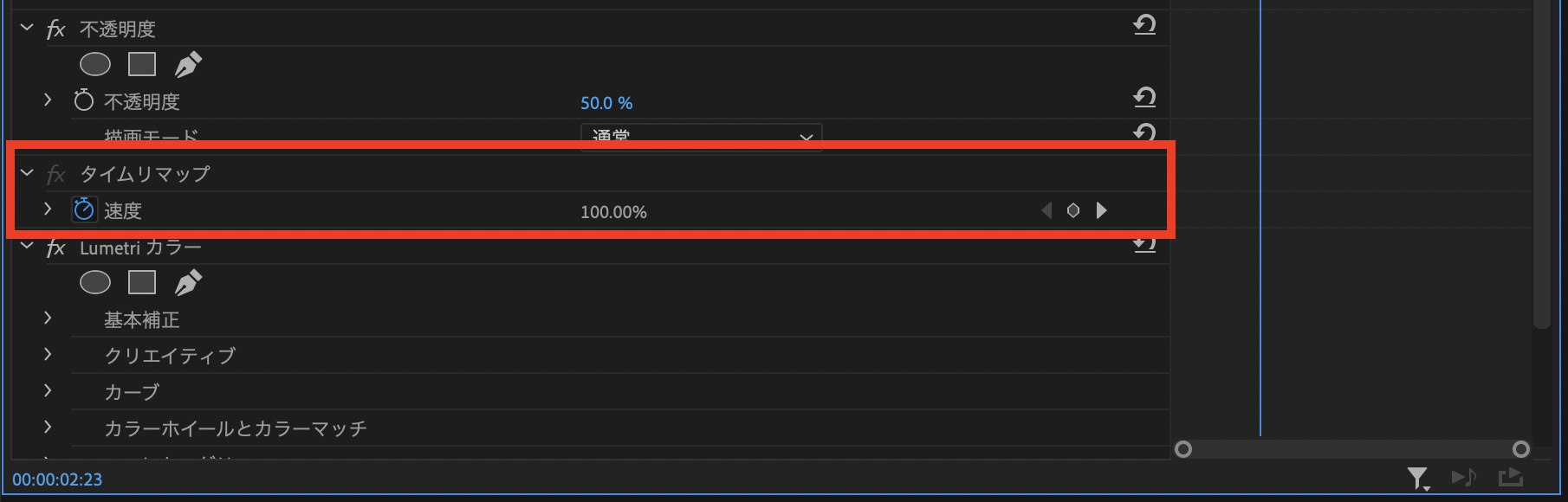Screen dimensions: 1568x502
Task: Collapse the タイムリマップ effect group
Action: tap(27, 173)
